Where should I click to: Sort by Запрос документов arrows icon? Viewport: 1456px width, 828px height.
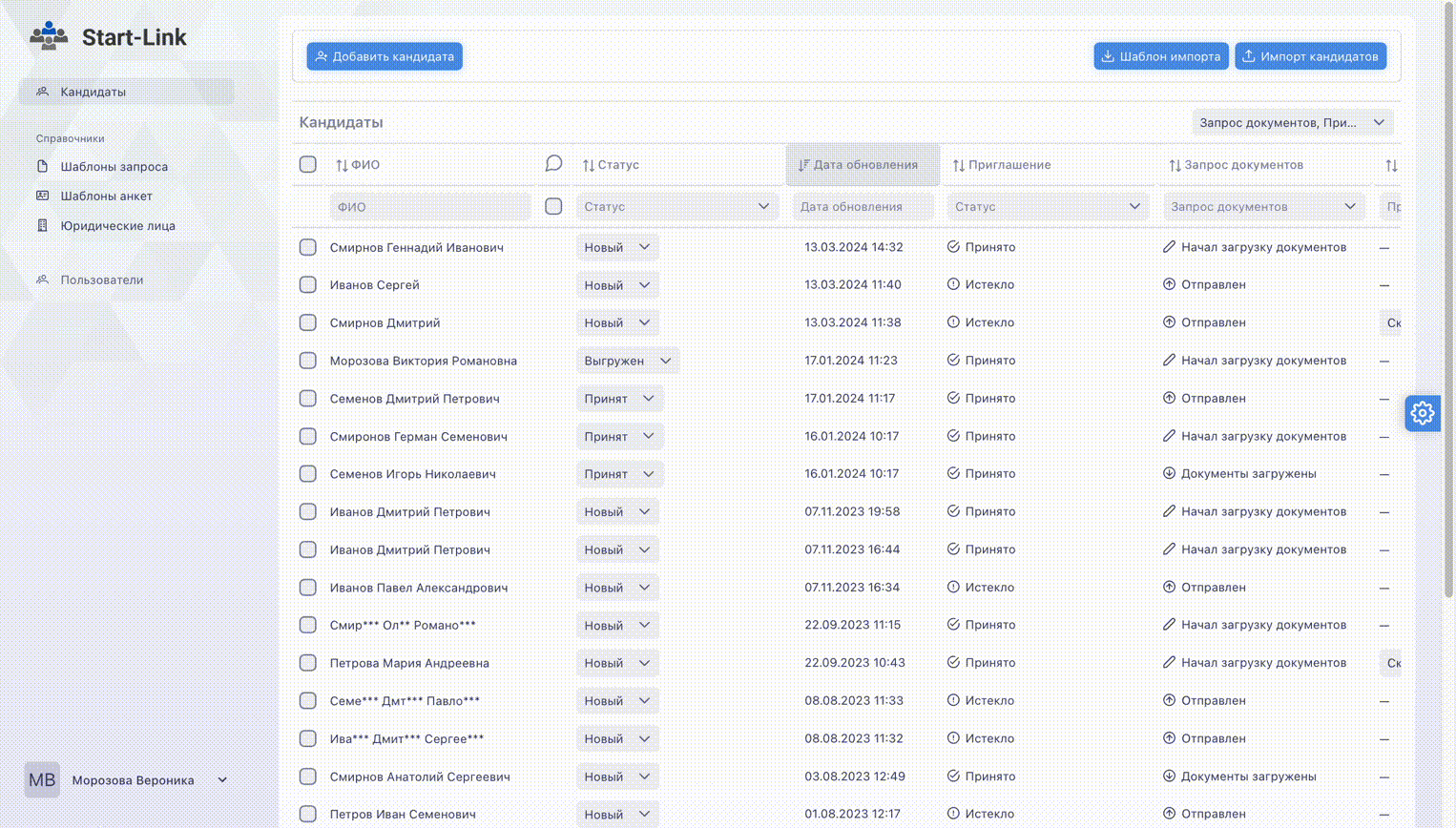tap(1175, 165)
